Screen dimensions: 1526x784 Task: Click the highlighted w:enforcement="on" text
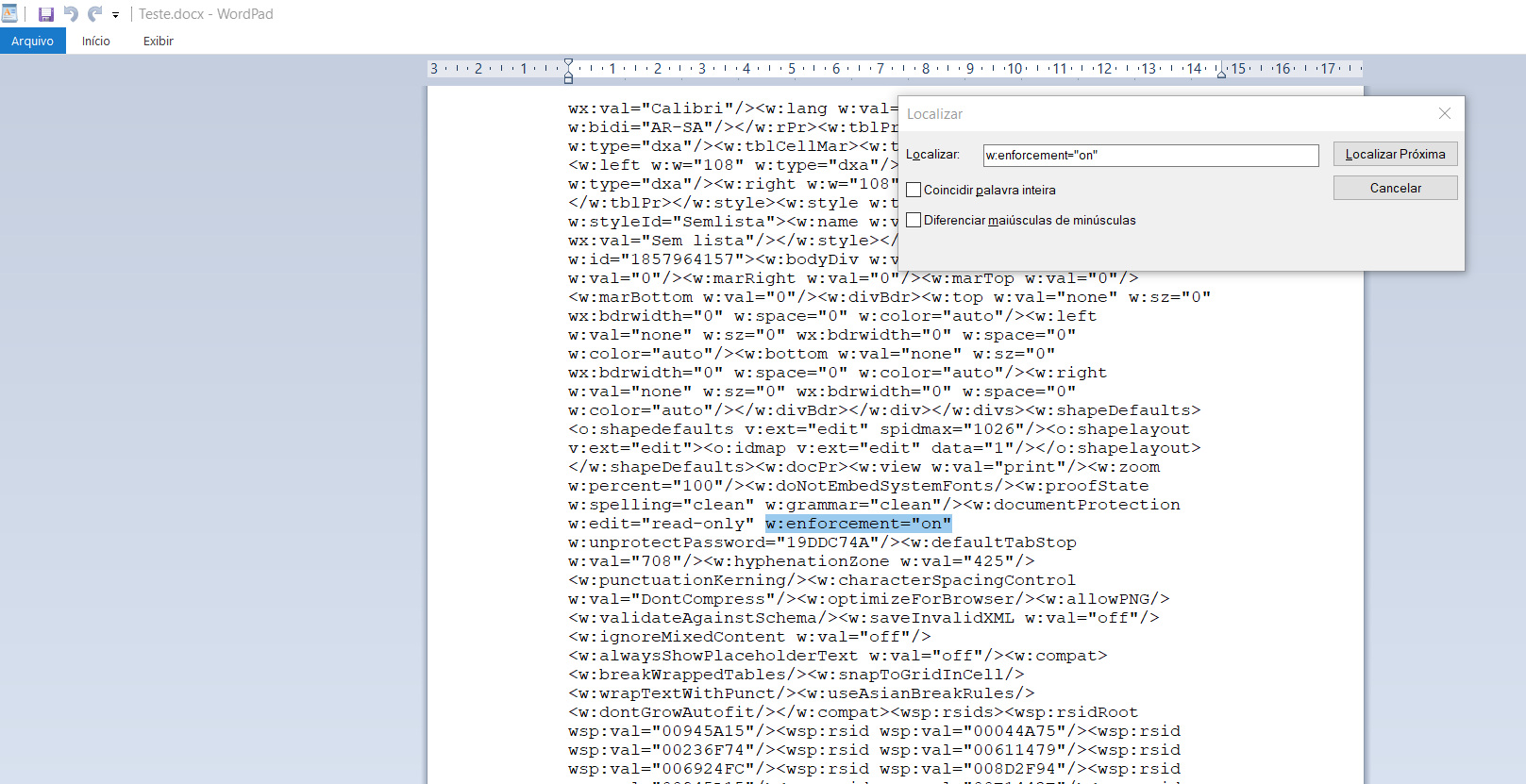click(x=858, y=524)
